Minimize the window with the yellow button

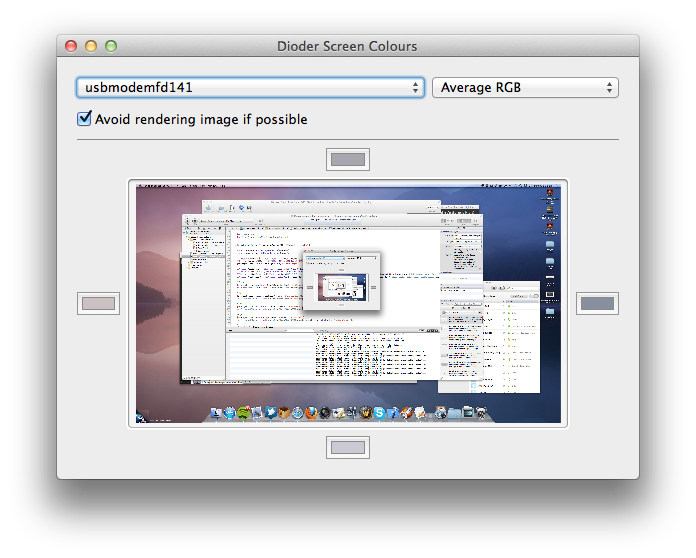91,46
